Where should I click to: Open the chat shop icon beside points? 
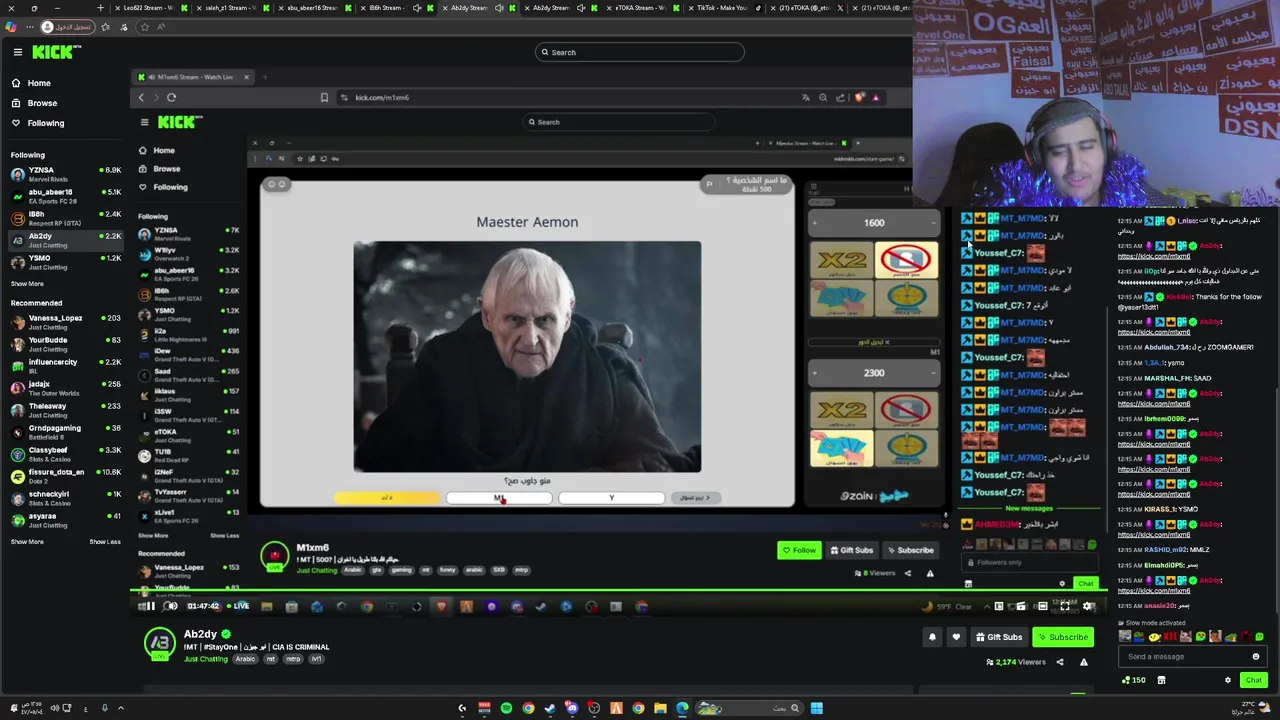coord(1161,680)
